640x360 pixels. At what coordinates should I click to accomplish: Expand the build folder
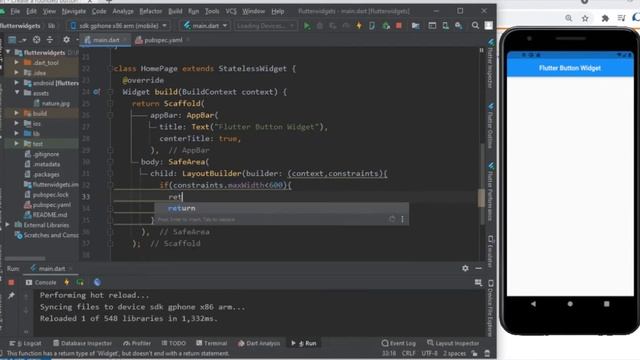click(x=17, y=113)
